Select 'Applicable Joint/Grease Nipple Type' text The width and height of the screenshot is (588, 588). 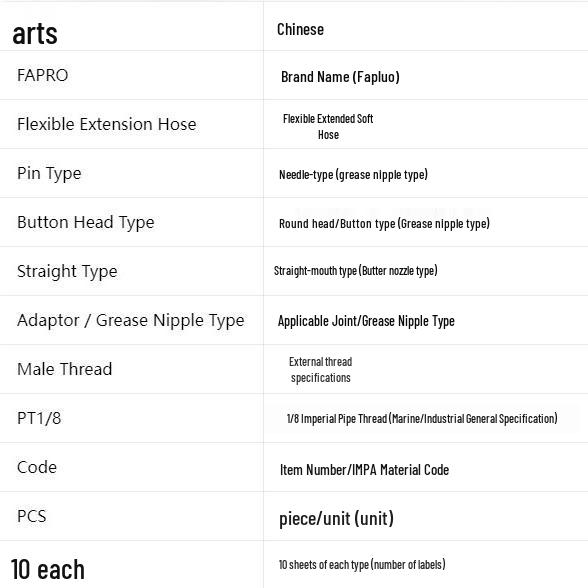point(366,321)
